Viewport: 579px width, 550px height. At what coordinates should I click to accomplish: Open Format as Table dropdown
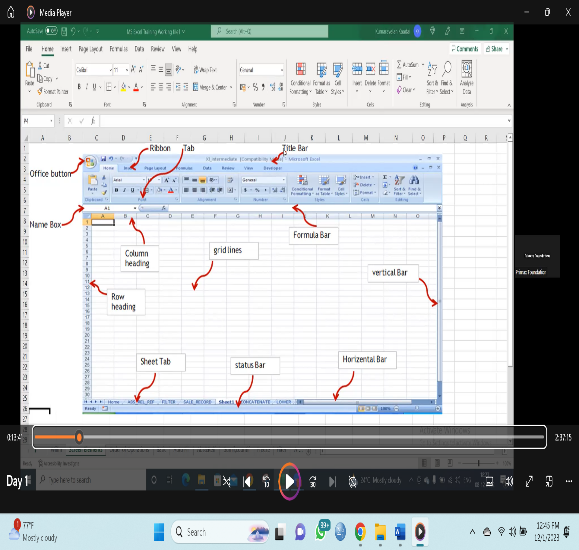(x=321, y=78)
